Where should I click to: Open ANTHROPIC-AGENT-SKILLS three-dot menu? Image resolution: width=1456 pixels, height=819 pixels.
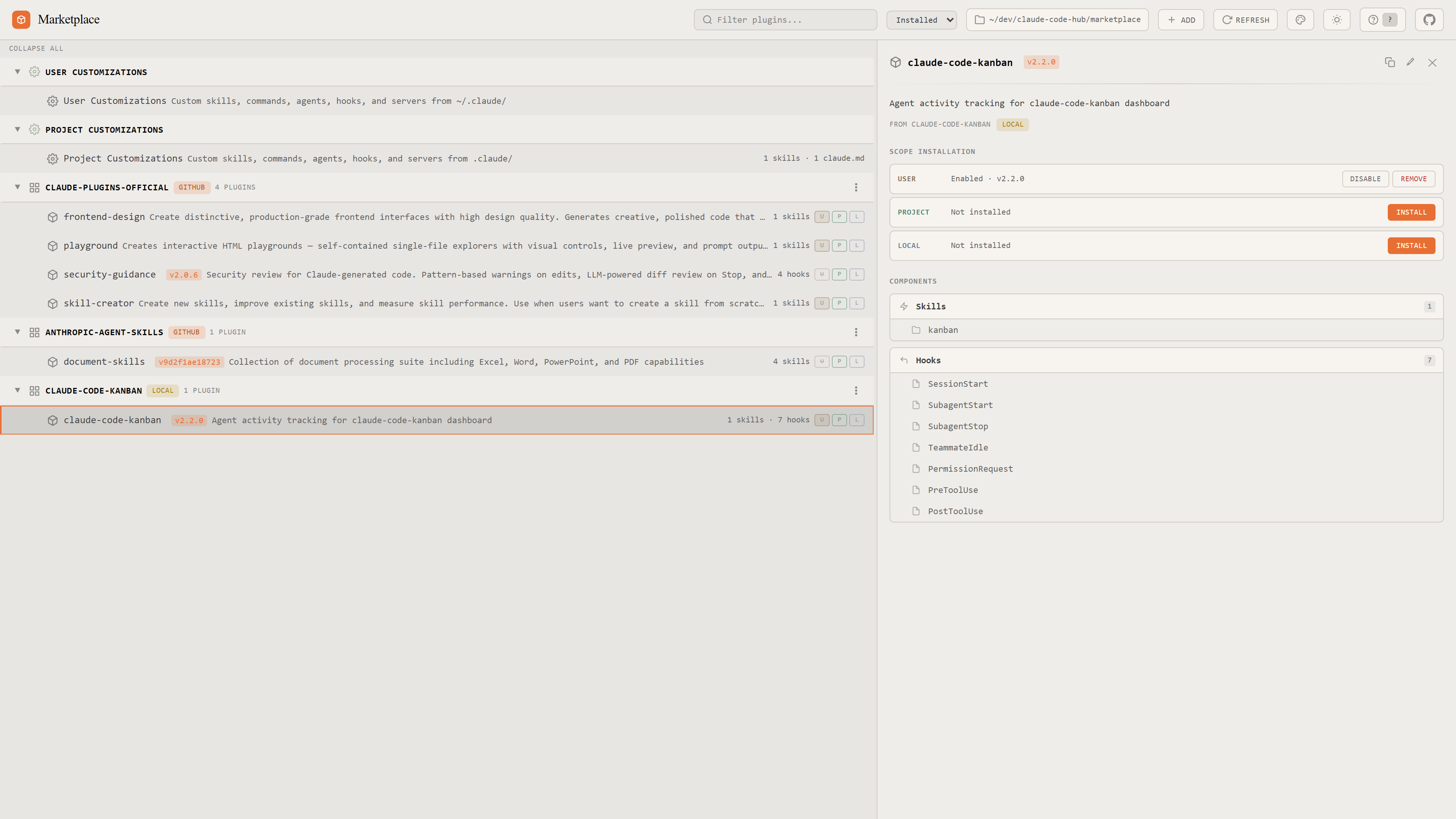click(856, 333)
